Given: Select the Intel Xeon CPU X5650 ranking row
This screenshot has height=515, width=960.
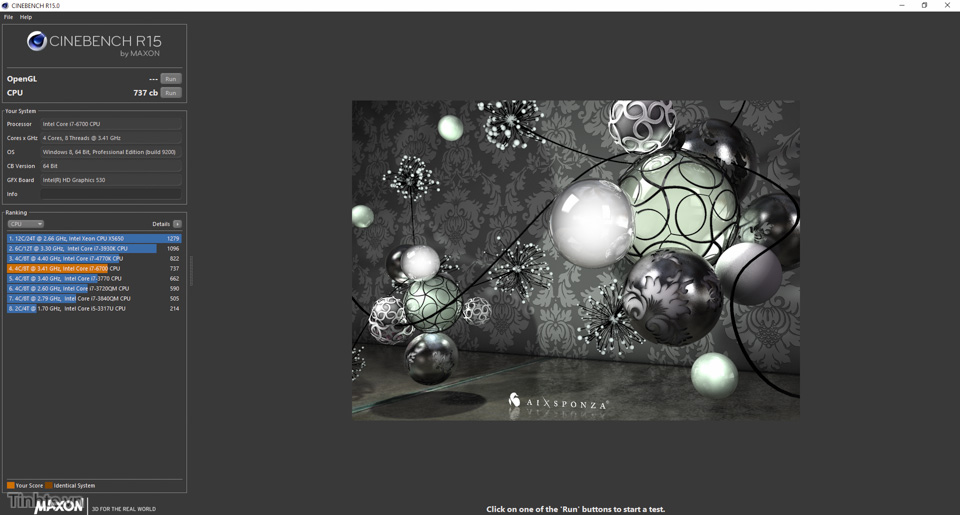Looking at the screenshot, I should pyautogui.click(x=94, y=239).
